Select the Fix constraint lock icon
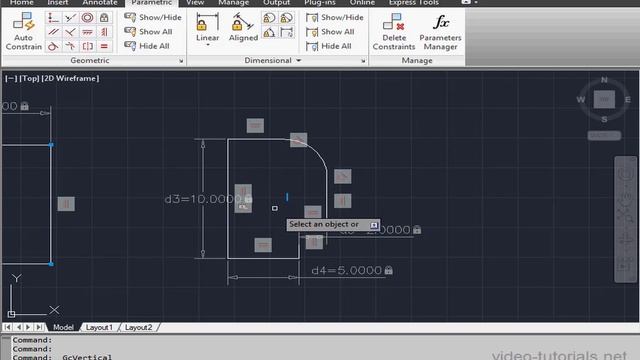 click(x=104, y=18)
